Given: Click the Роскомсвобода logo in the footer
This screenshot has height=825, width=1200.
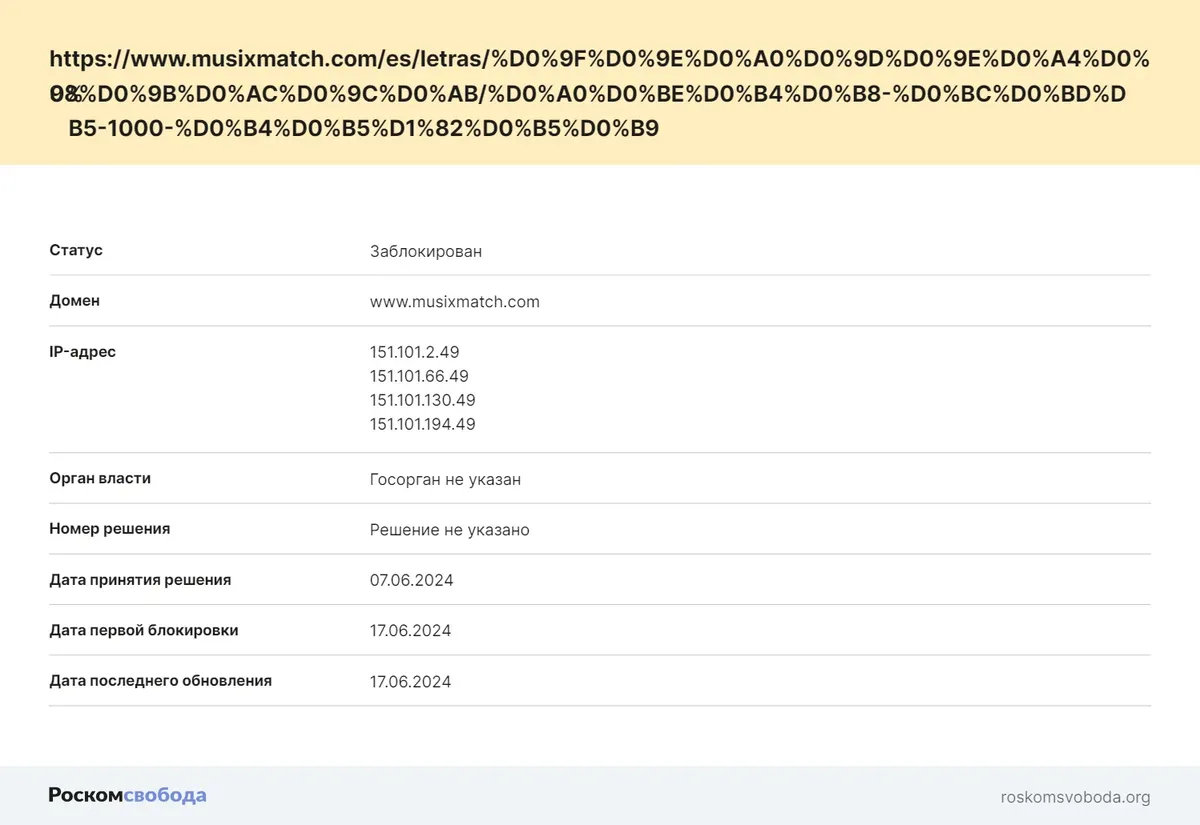Looking at the screenshot, I should point(127,796).
